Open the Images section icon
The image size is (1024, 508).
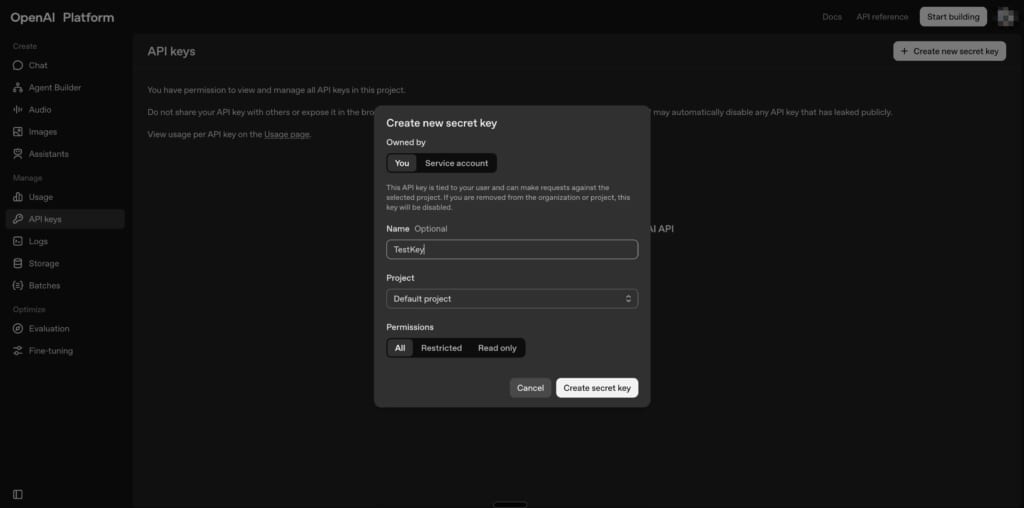coord(18,132)
